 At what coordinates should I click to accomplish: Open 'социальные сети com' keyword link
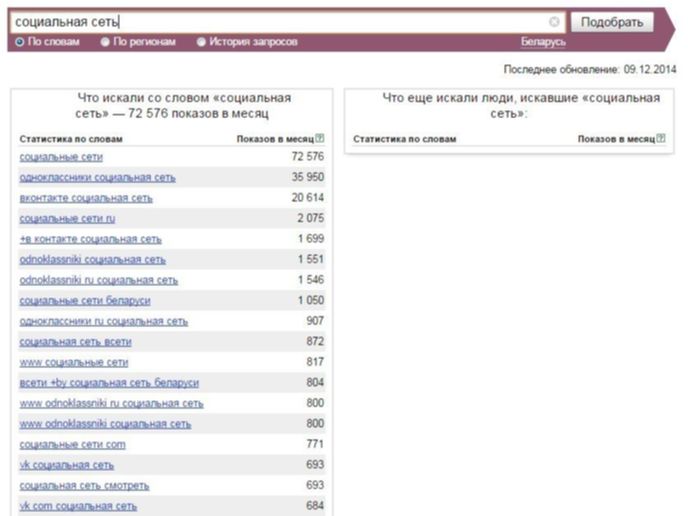[x=72, y=444]
